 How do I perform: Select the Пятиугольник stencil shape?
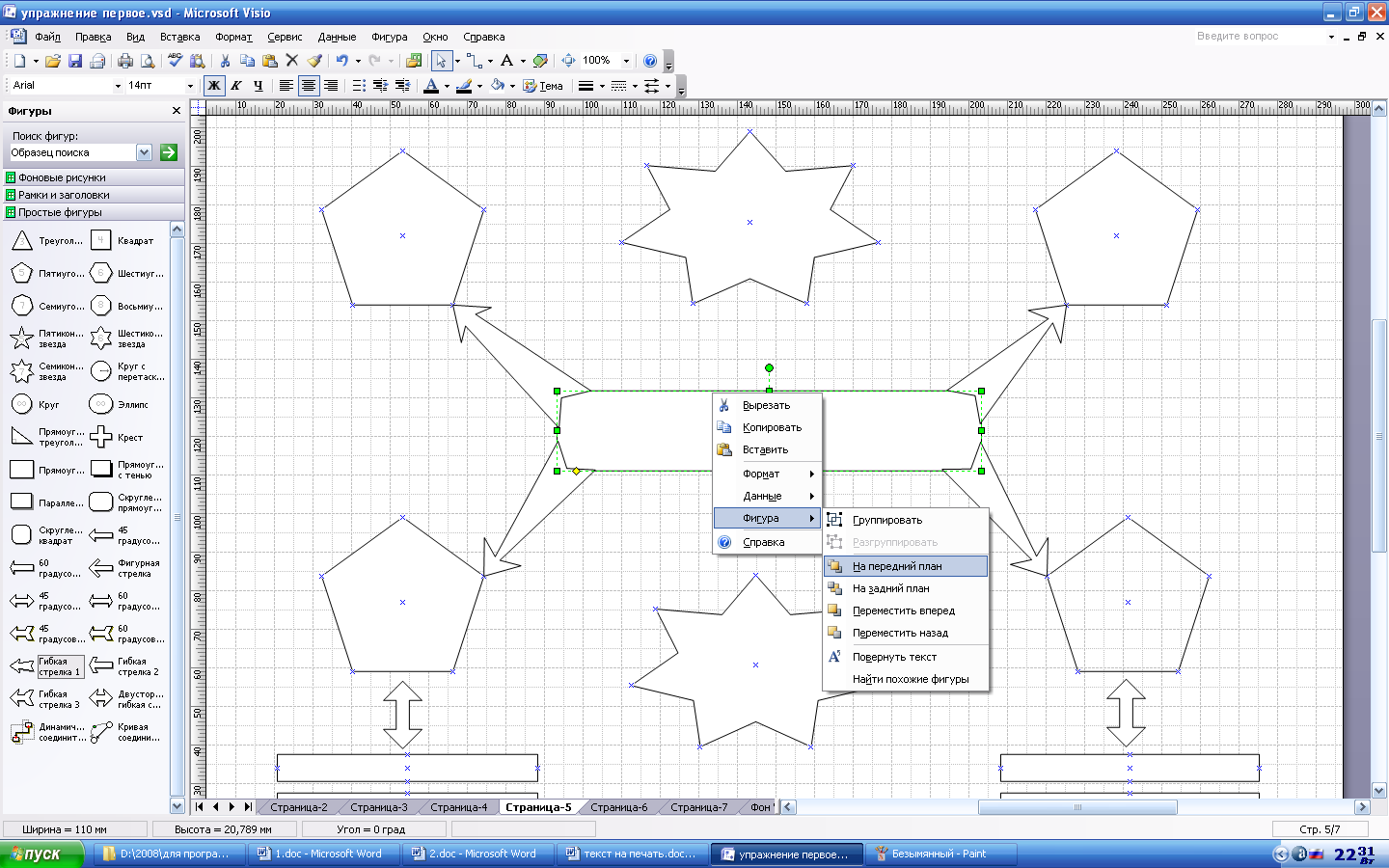pos(47,273)
